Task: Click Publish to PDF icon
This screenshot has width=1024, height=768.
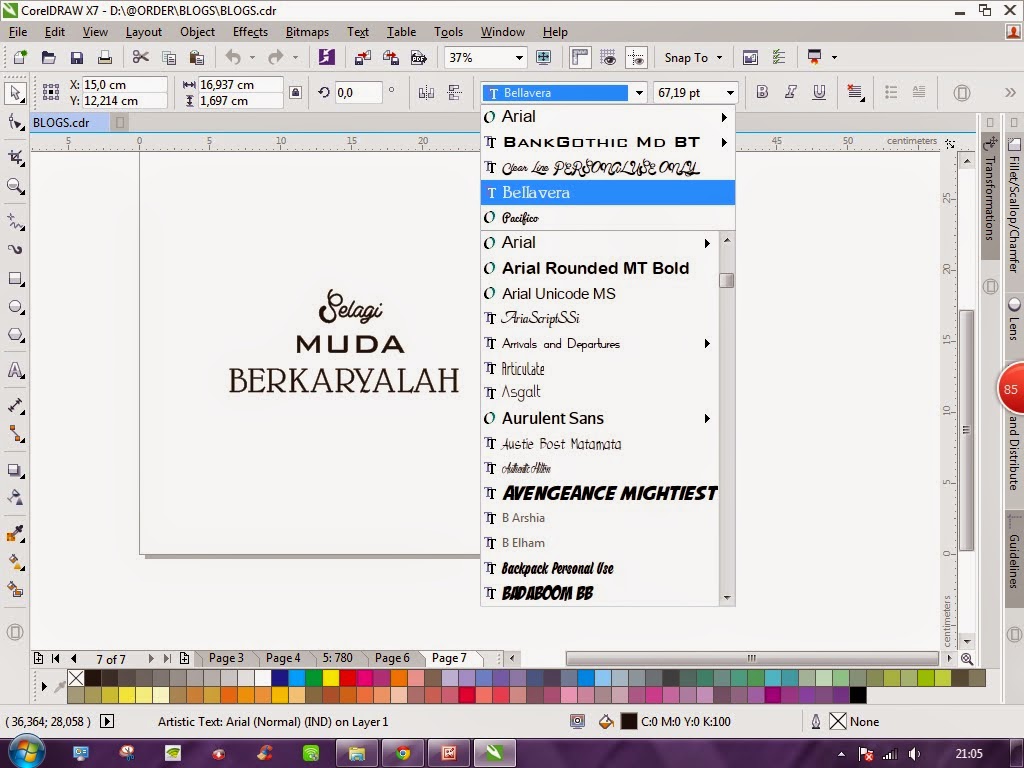Action: click(x=419, y=57)
